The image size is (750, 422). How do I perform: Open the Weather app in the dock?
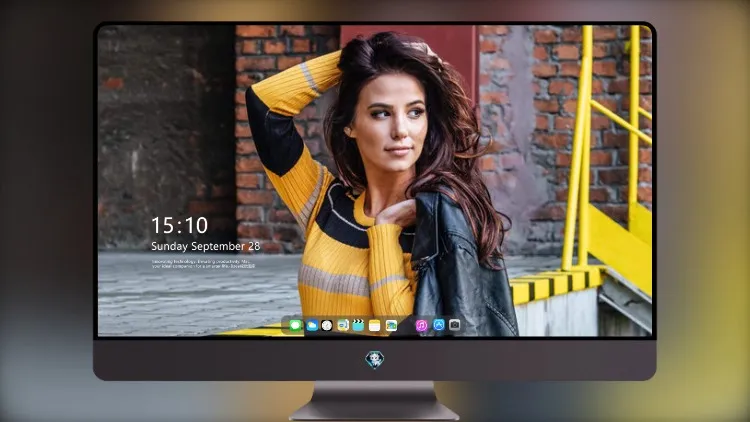(x=312, y=326)
